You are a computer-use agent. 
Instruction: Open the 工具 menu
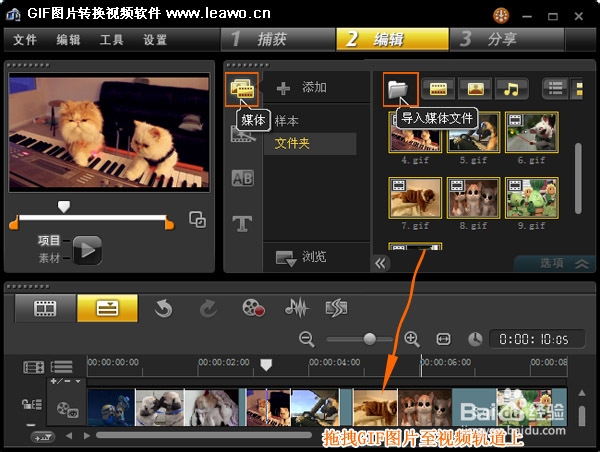pos(111,39)
